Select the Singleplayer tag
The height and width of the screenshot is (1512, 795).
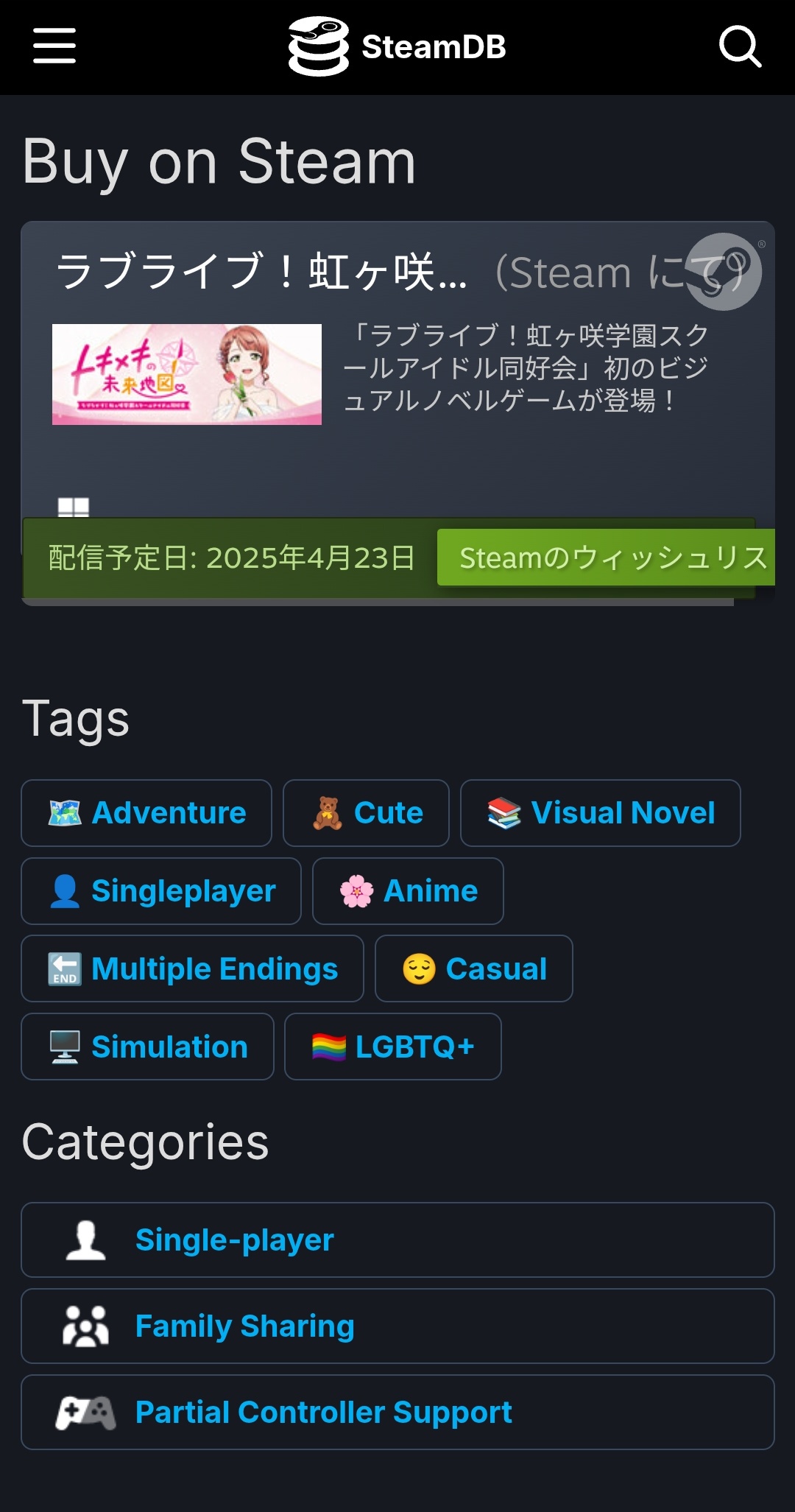161,891
